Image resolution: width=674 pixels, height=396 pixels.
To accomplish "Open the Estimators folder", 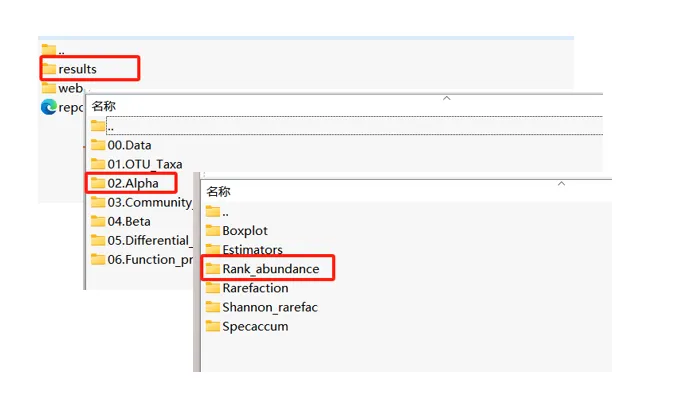I will point(244,249).
